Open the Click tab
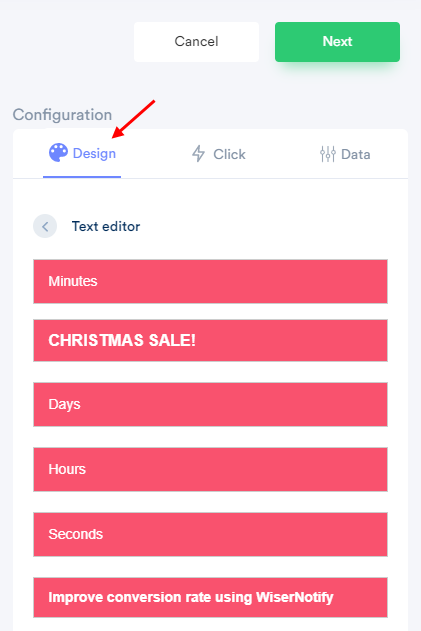 coord(219,154)
